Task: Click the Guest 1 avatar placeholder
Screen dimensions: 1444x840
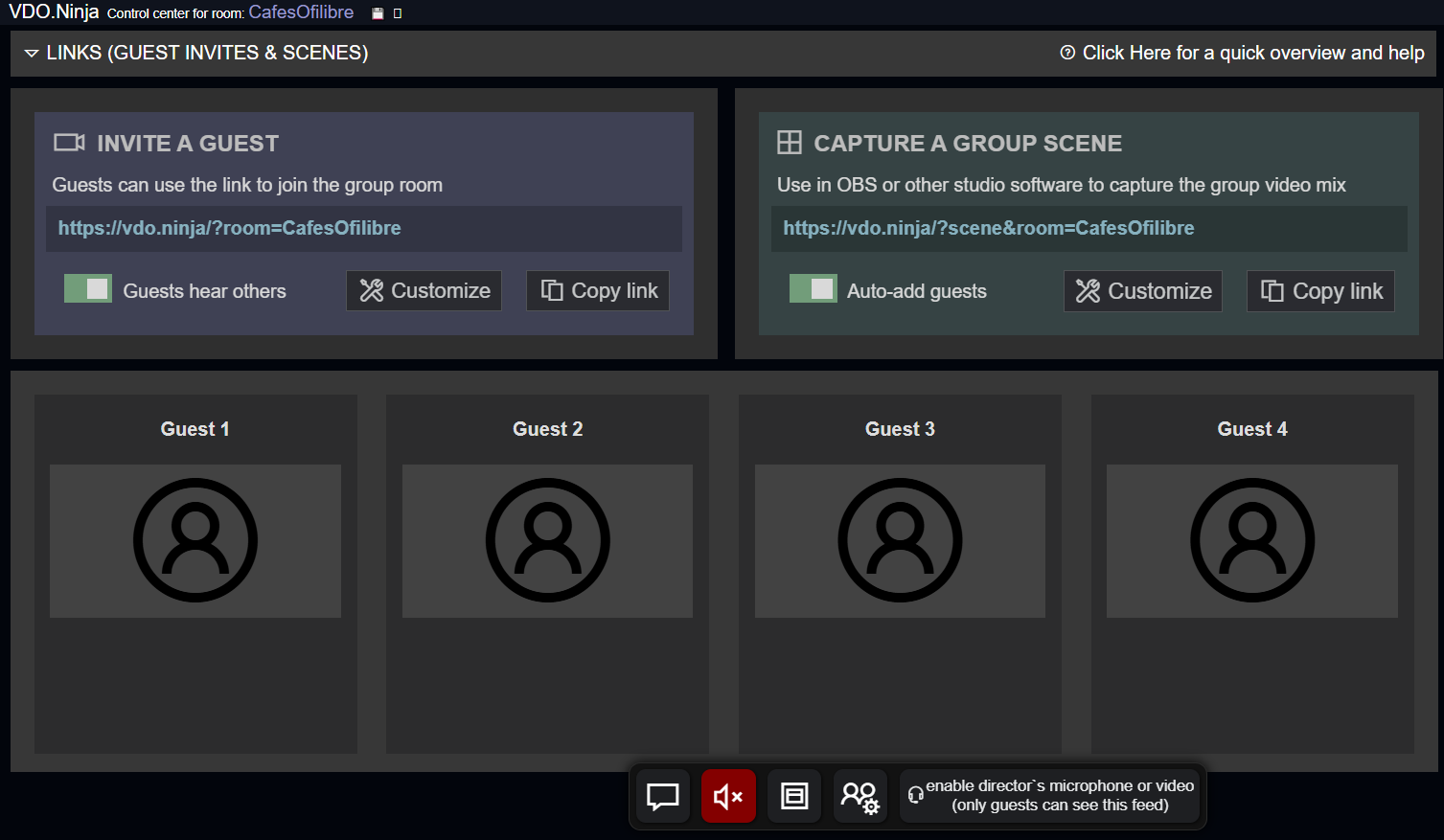Action: click(x=195, y=541)
